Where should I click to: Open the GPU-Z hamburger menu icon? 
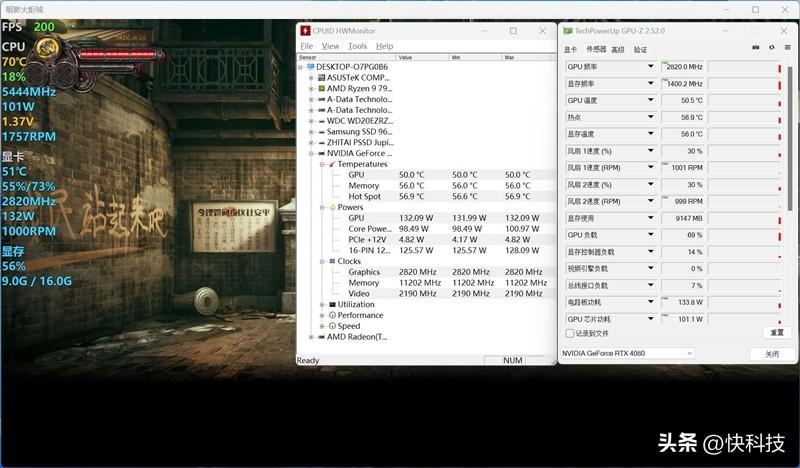click(785, 48)
